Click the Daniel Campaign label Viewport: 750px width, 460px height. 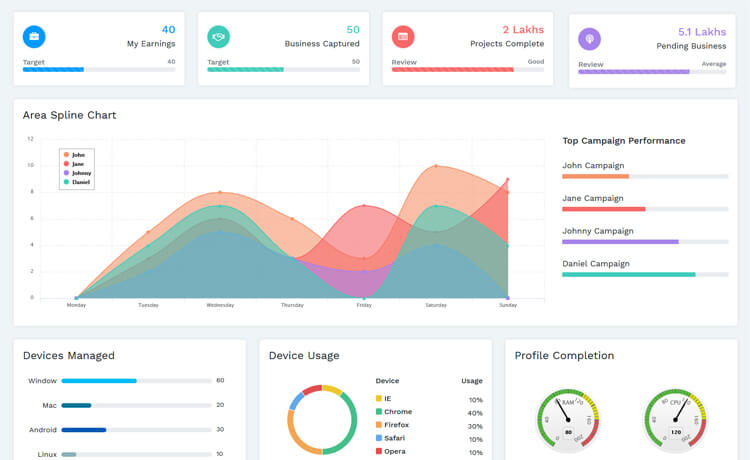(596, 264)
